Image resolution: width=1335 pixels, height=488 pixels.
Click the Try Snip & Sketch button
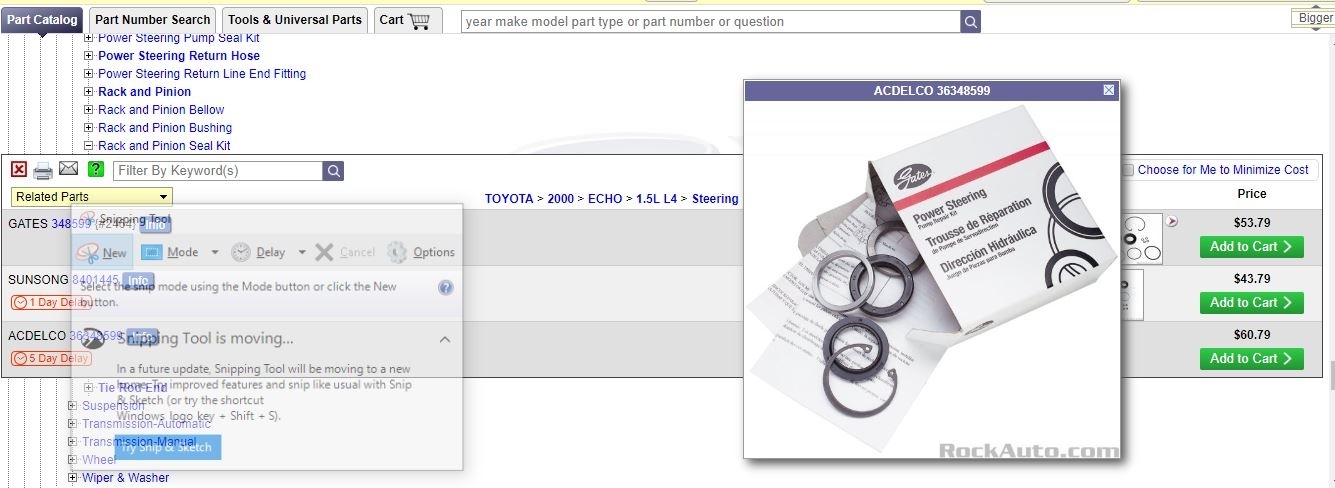(166, 447)
